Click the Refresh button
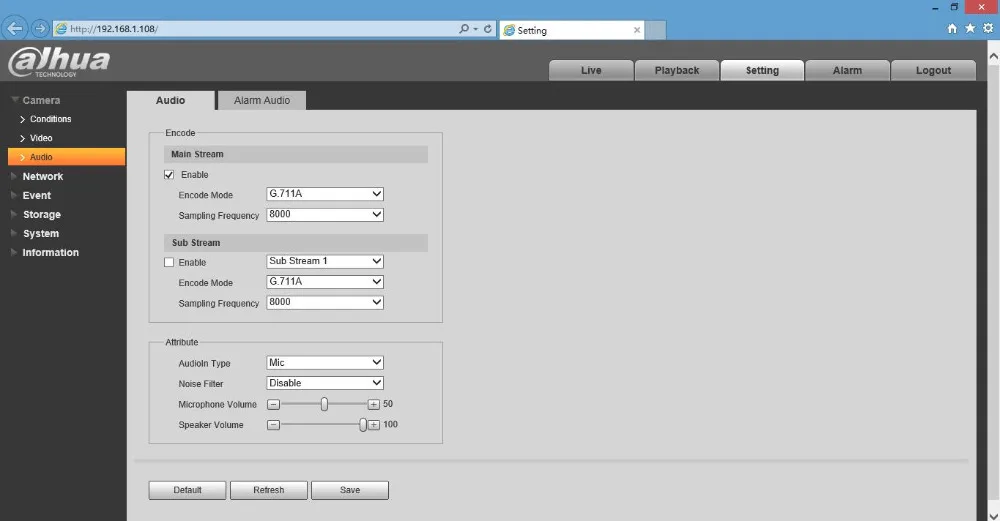This screenshot has height=521, width=1000. tap(268, 490)
